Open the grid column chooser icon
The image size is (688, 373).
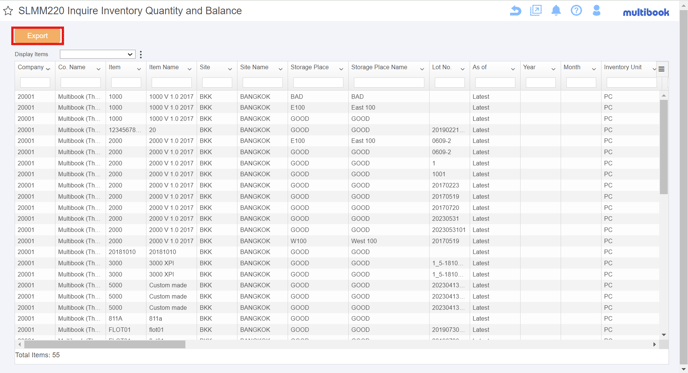[x=662, y=69]
